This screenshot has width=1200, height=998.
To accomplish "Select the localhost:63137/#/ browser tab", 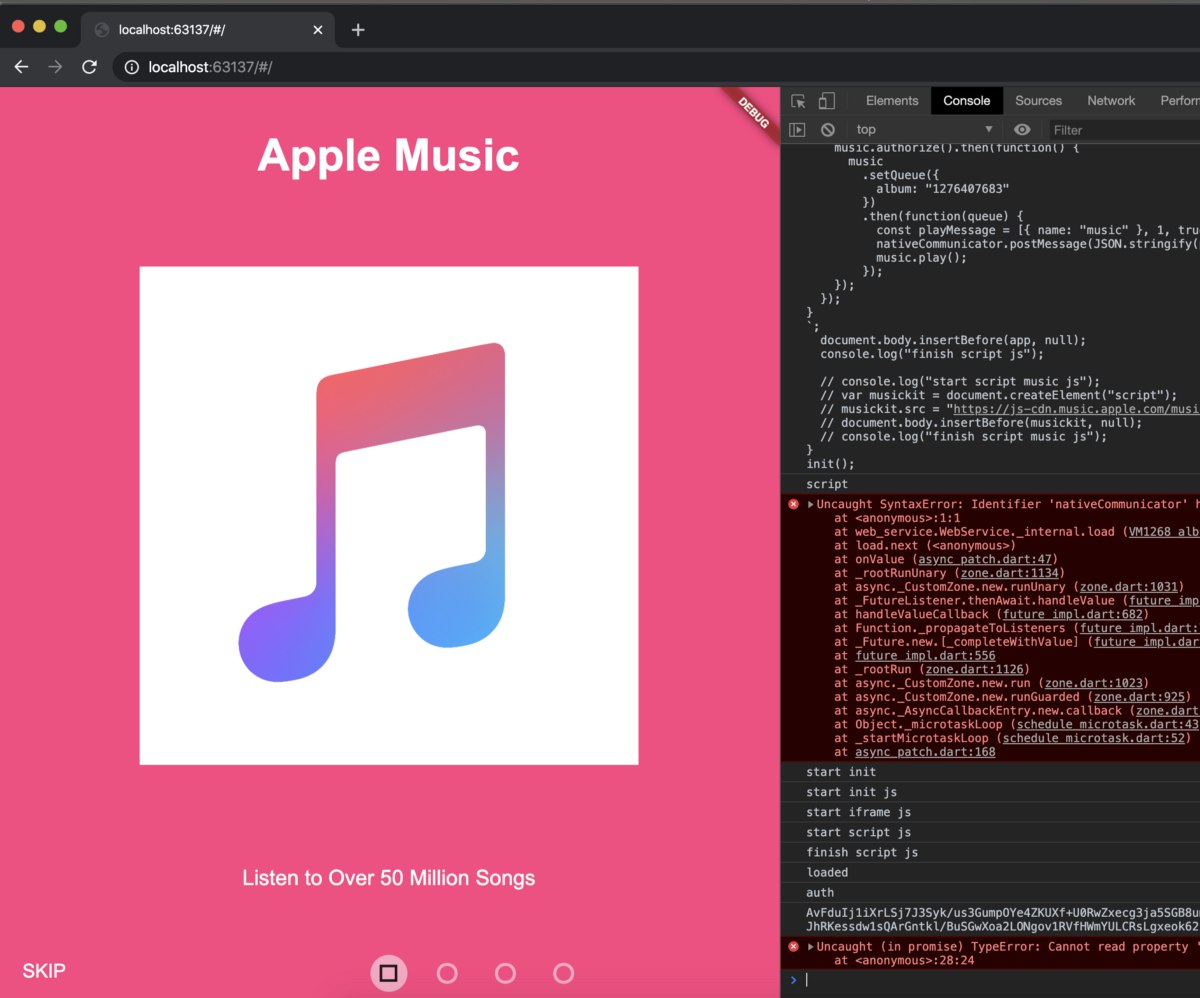I will pyautogui.click(x=208, y=30).
